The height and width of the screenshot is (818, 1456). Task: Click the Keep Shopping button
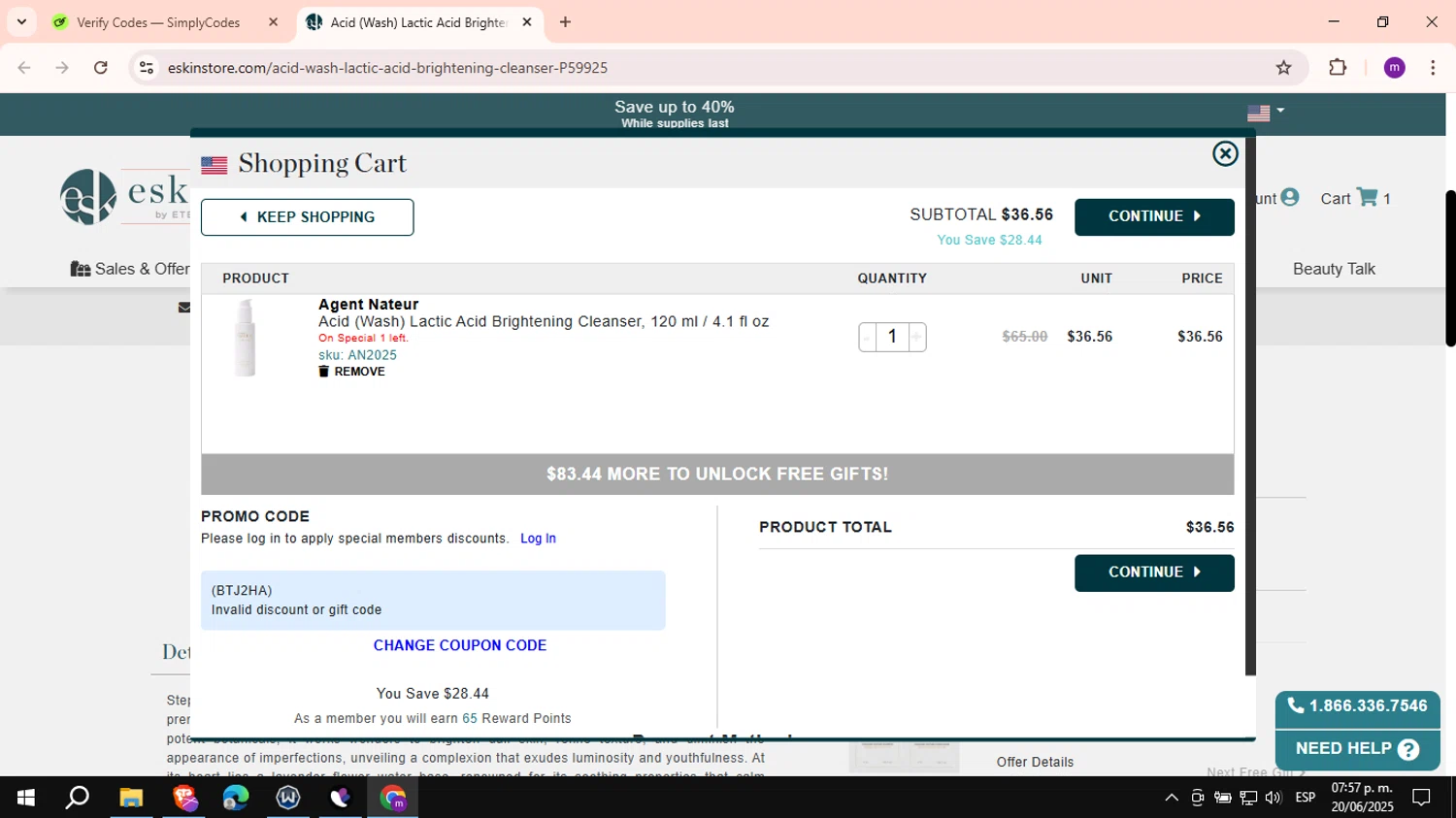pyautogui.click(x=307, y=217)
